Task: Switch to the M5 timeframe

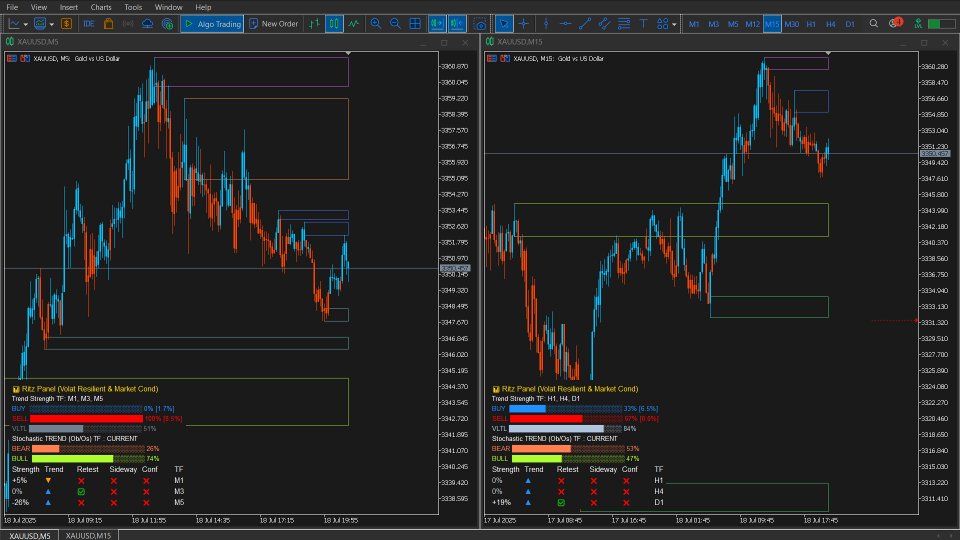Action: (733, 24)
